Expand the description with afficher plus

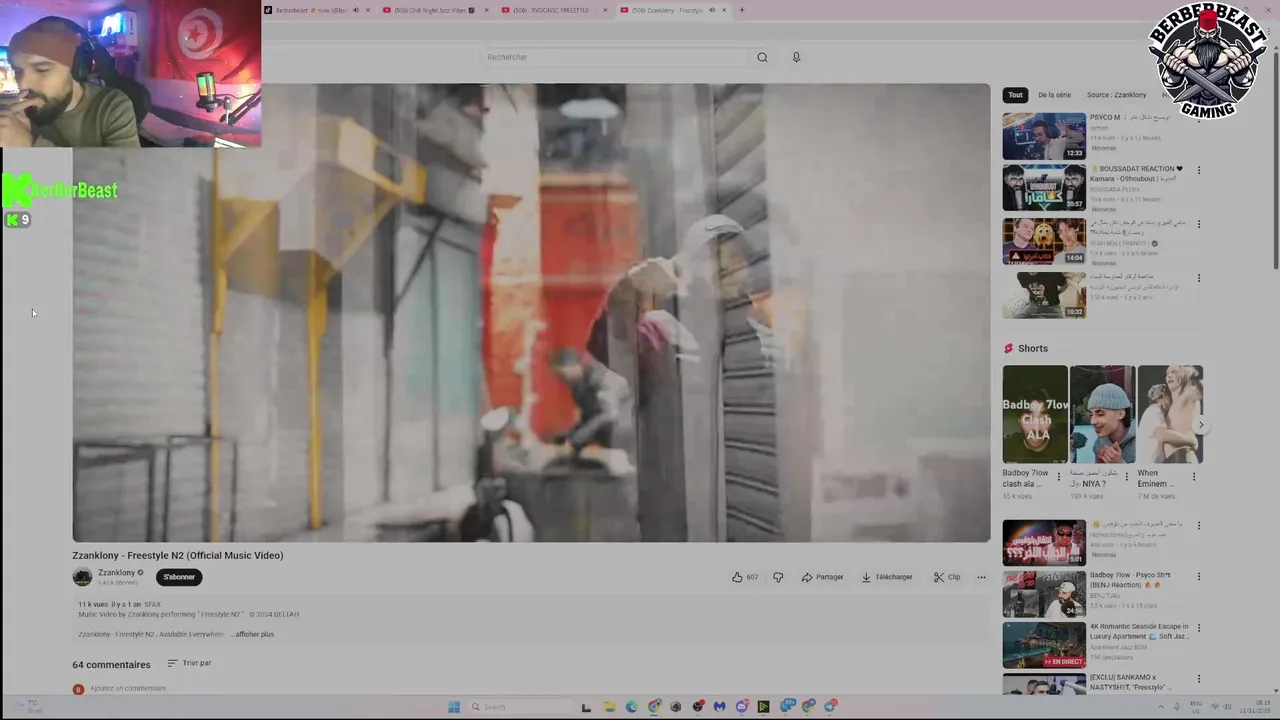[x=254, y=634]
